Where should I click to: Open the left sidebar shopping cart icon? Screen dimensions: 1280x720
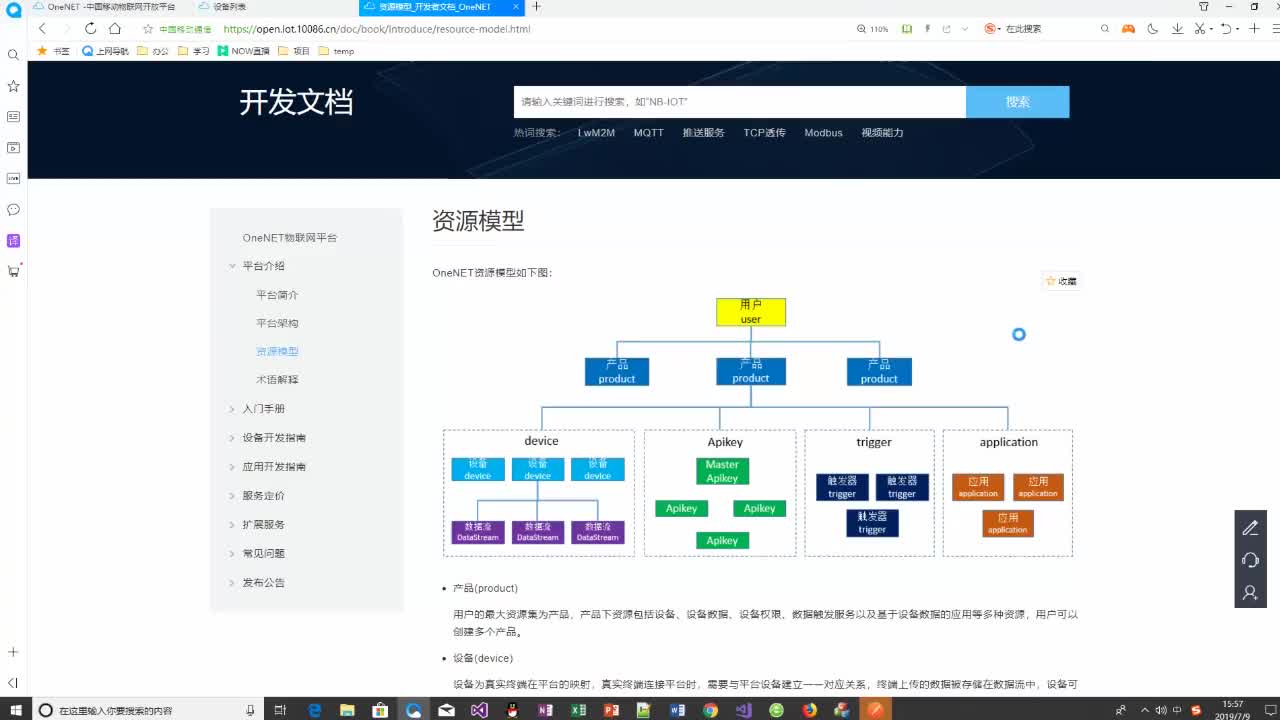coord(13,271)
